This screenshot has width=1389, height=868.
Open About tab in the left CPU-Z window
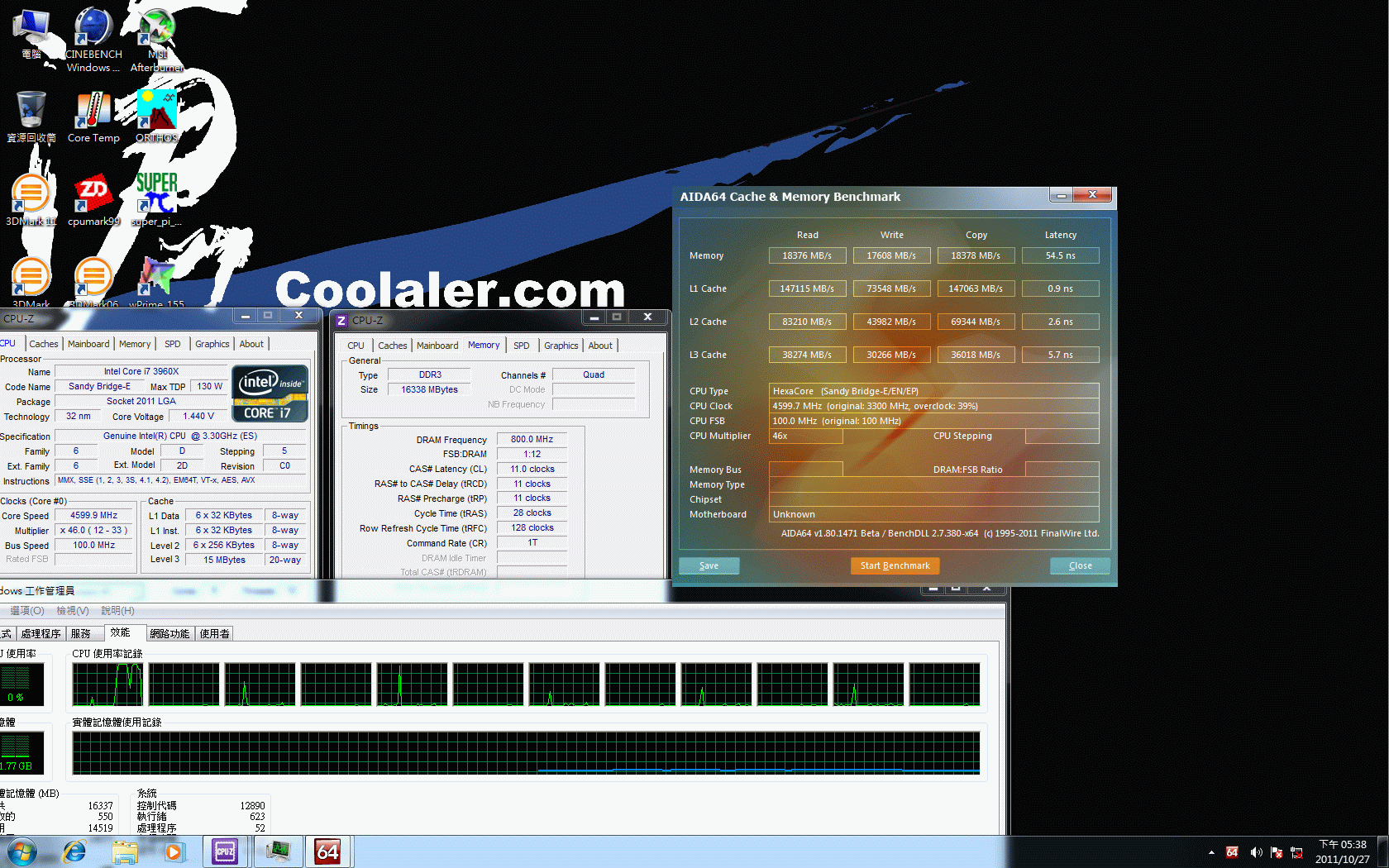click(251, 344)
